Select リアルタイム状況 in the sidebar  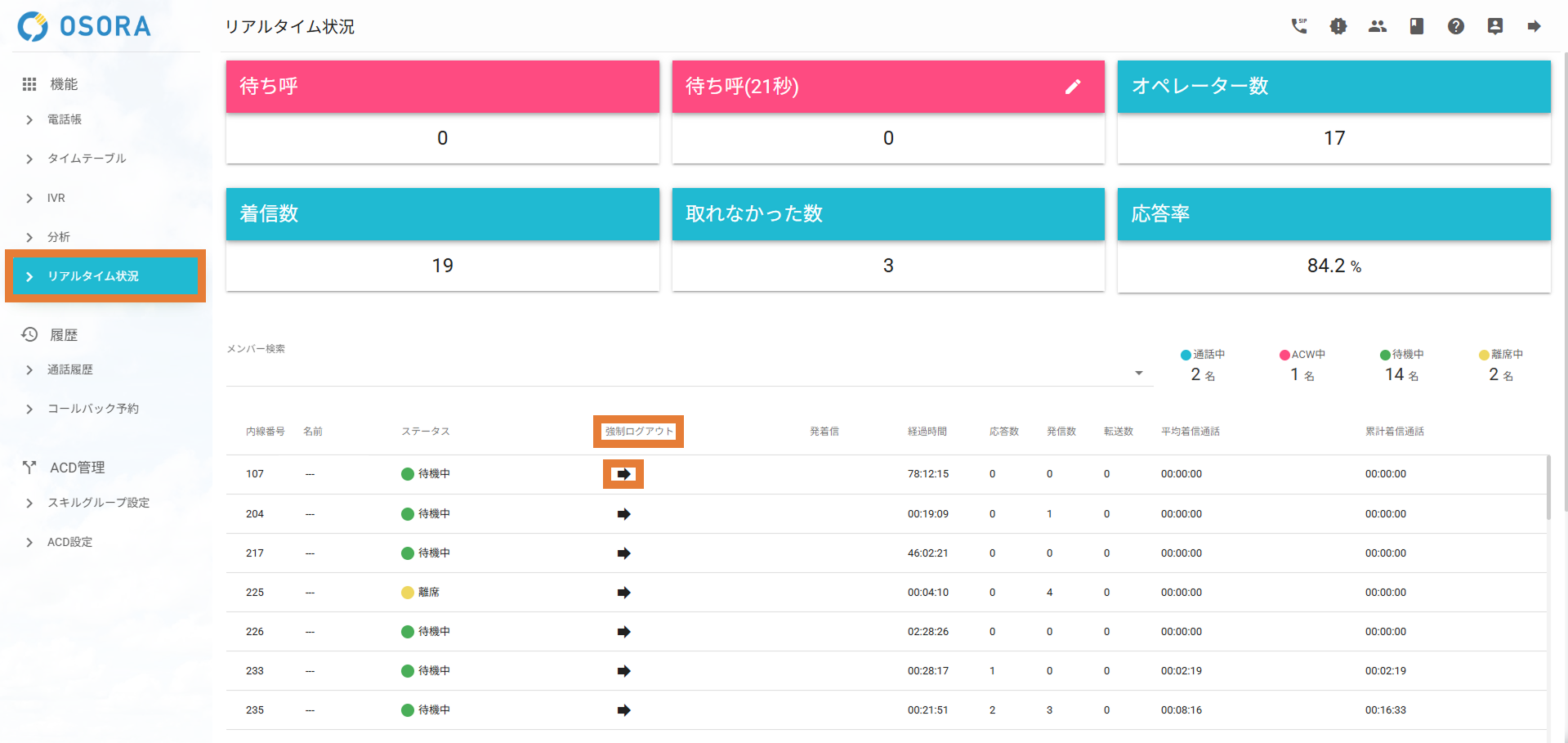[93, 276]
